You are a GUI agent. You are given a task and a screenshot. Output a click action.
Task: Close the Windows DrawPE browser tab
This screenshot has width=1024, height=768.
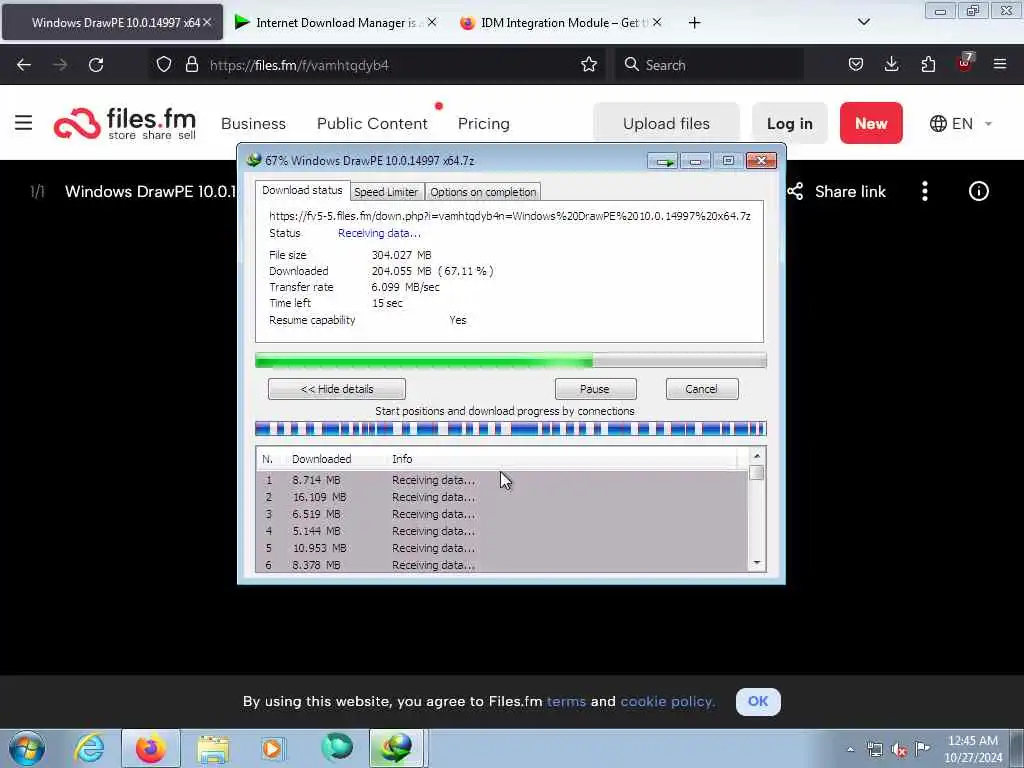(207, 22)
